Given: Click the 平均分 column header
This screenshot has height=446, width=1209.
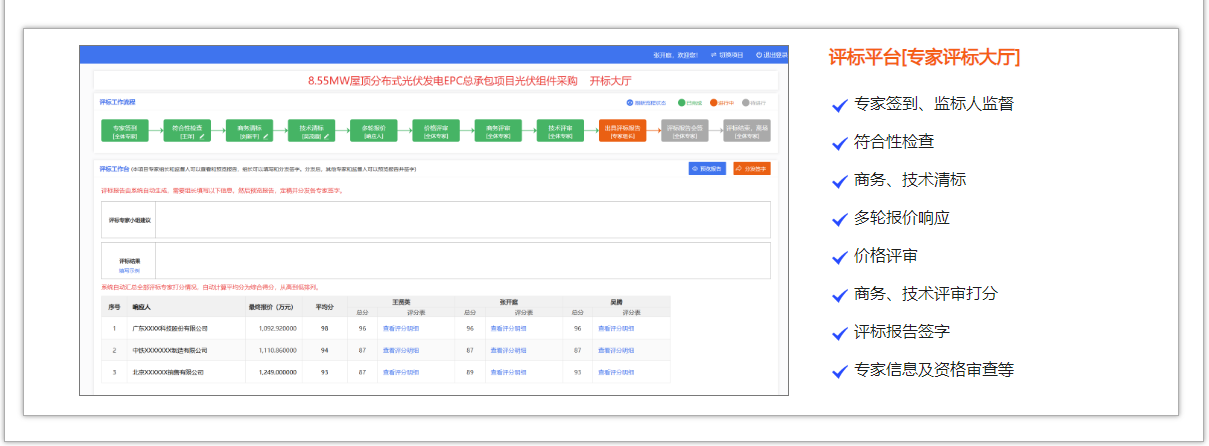Looking at the screenshot, I should coord(324,307).
